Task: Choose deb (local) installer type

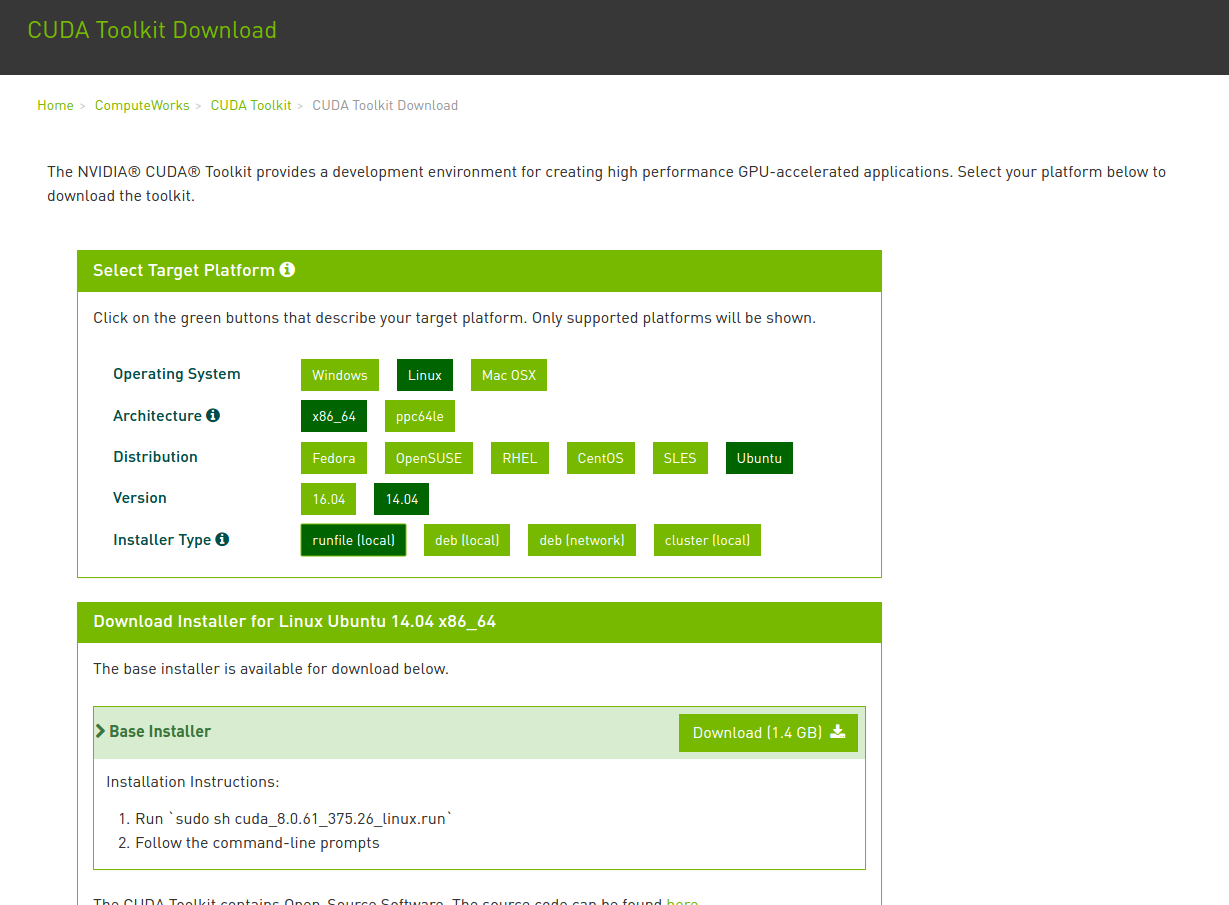Action: tap(467, 540)
